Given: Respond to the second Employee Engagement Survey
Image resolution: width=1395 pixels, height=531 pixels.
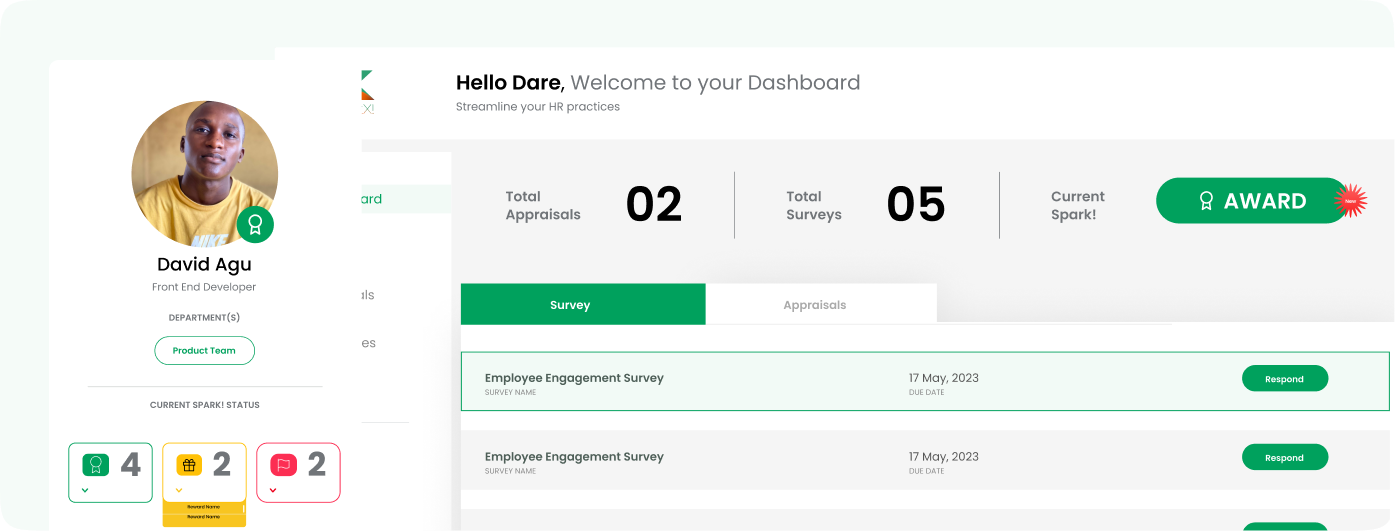Looking at the screenshot, I should point(1285,457).
